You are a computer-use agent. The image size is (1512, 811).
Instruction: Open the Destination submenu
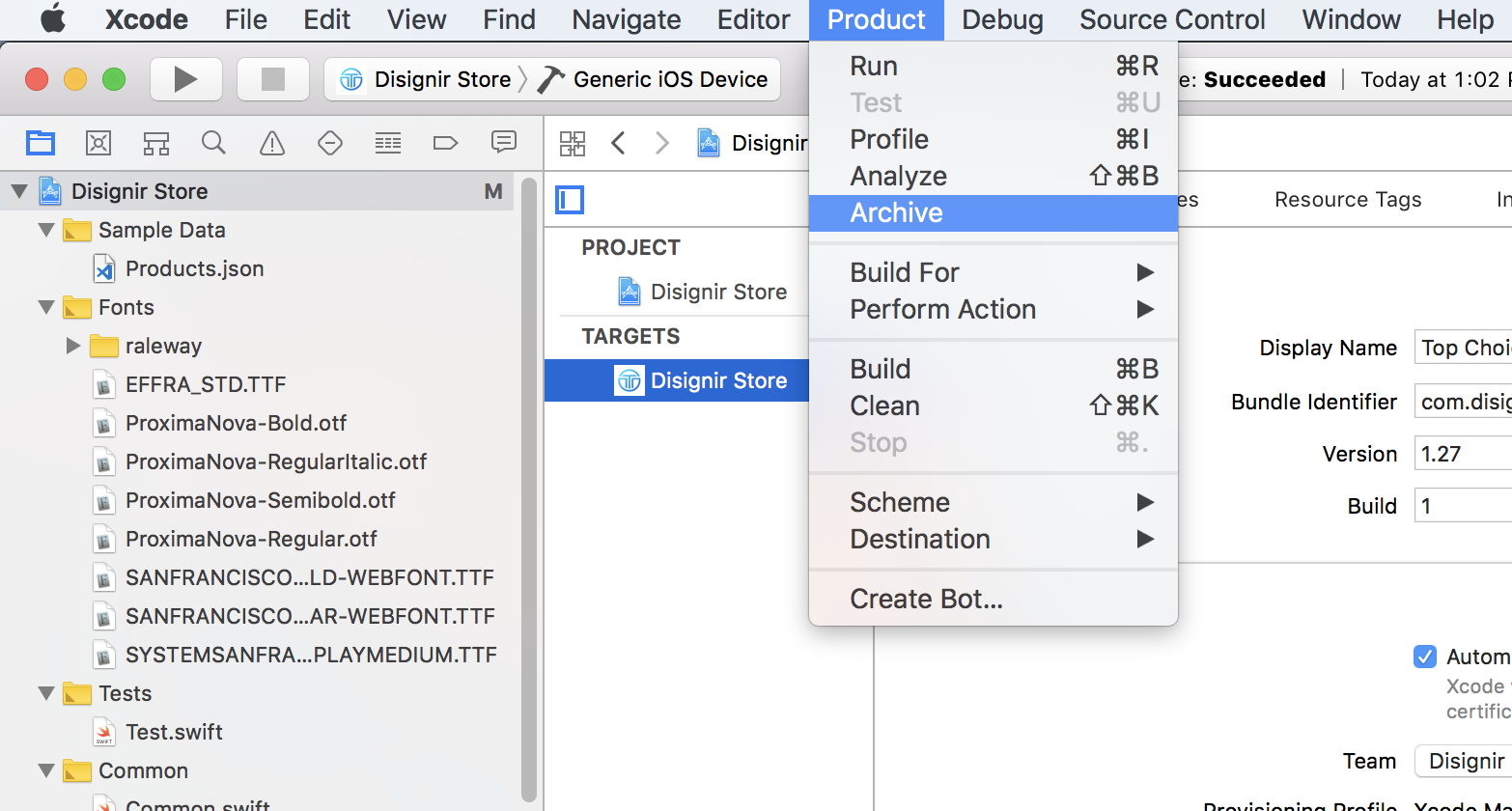point(994,539)
